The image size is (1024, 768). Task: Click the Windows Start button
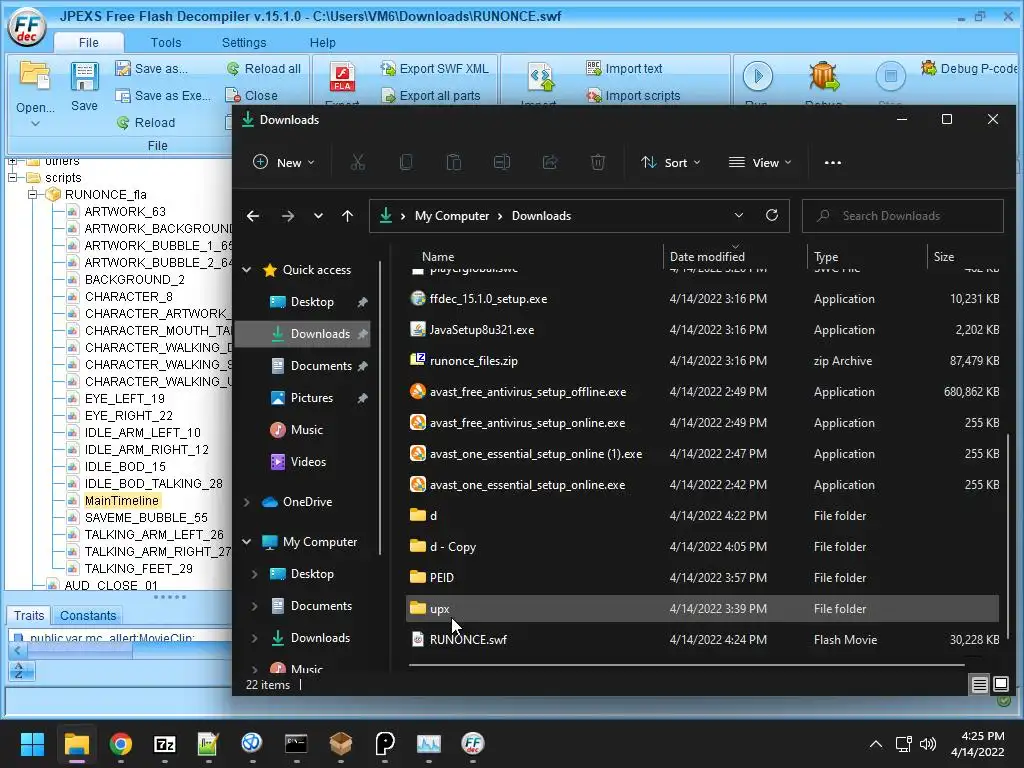pyautogui.click(x=32, y=743)
